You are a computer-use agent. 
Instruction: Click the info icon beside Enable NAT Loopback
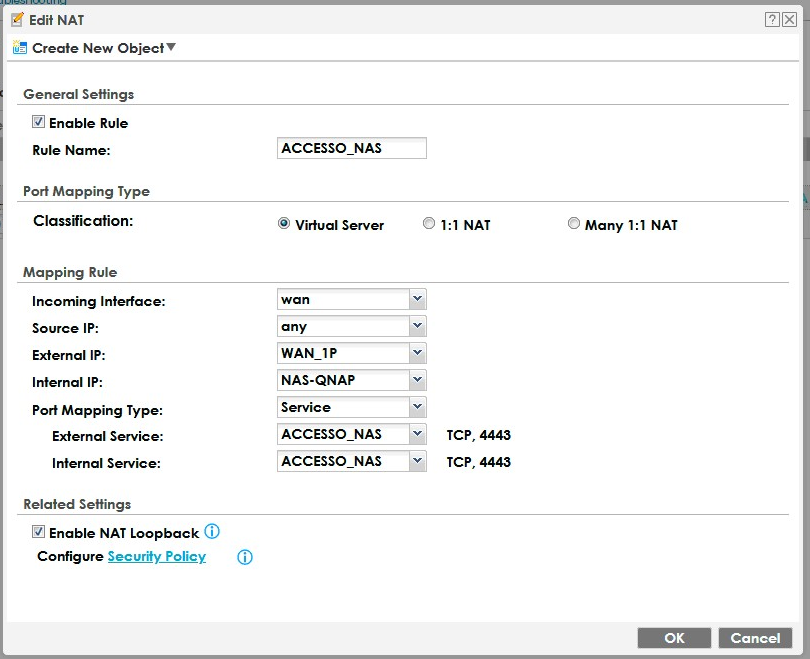[212, 531]
